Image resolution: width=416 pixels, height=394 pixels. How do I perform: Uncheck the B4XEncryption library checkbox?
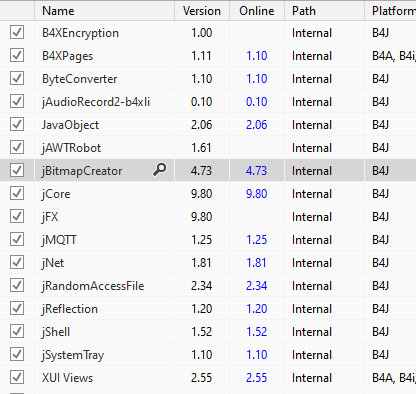pos(17,32)
